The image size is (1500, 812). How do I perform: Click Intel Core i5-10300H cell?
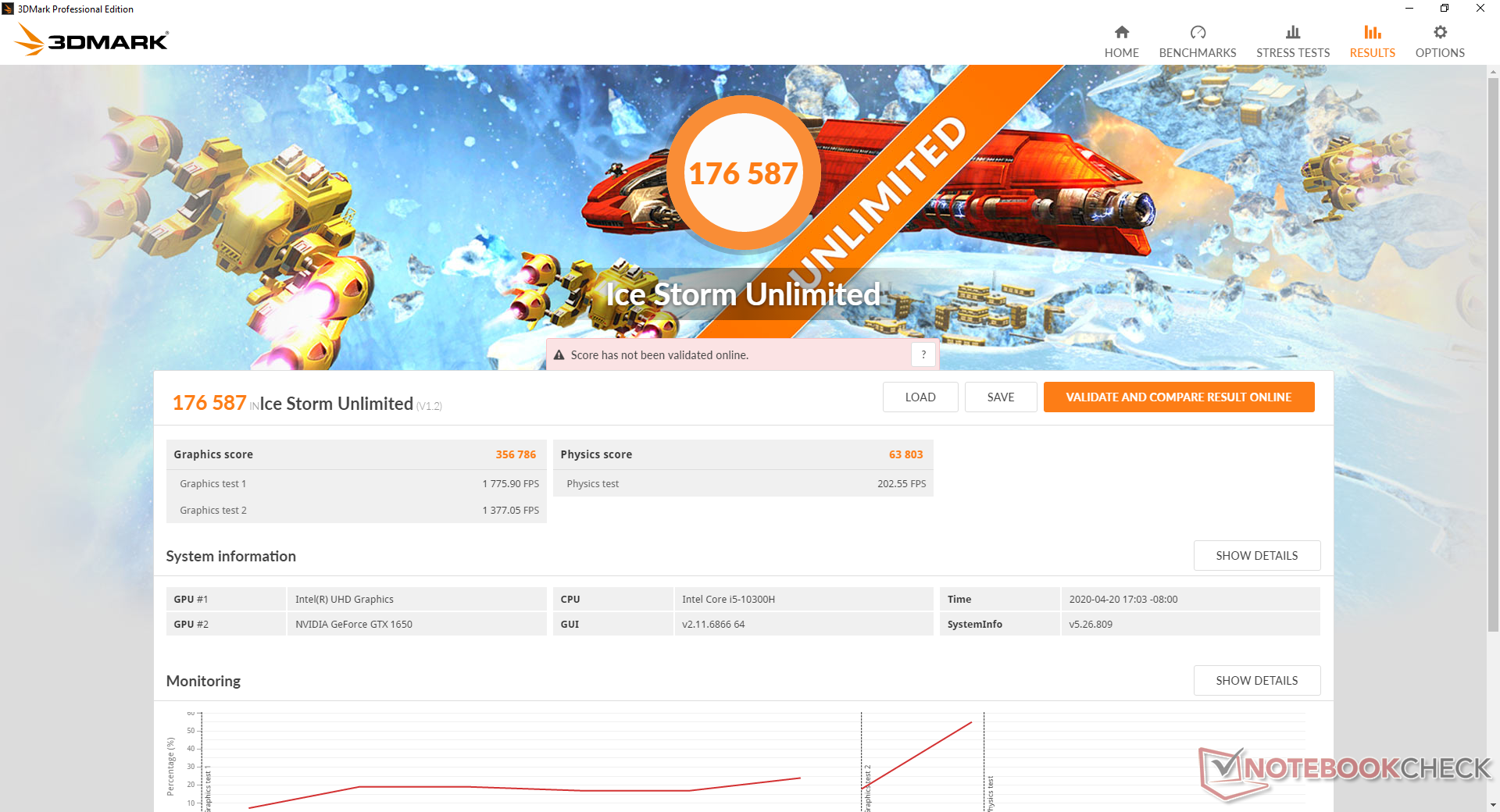coord(803,599)
